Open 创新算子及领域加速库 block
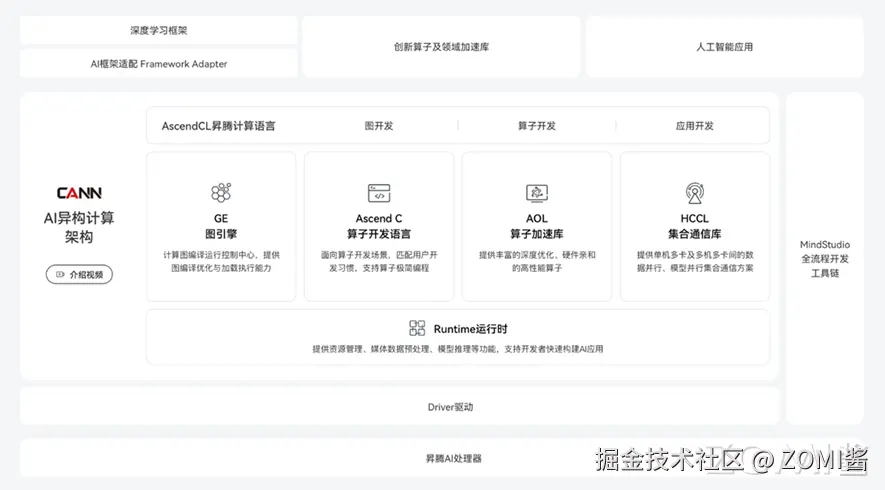This screenshot has height=490, width=885. pos(441,47)
